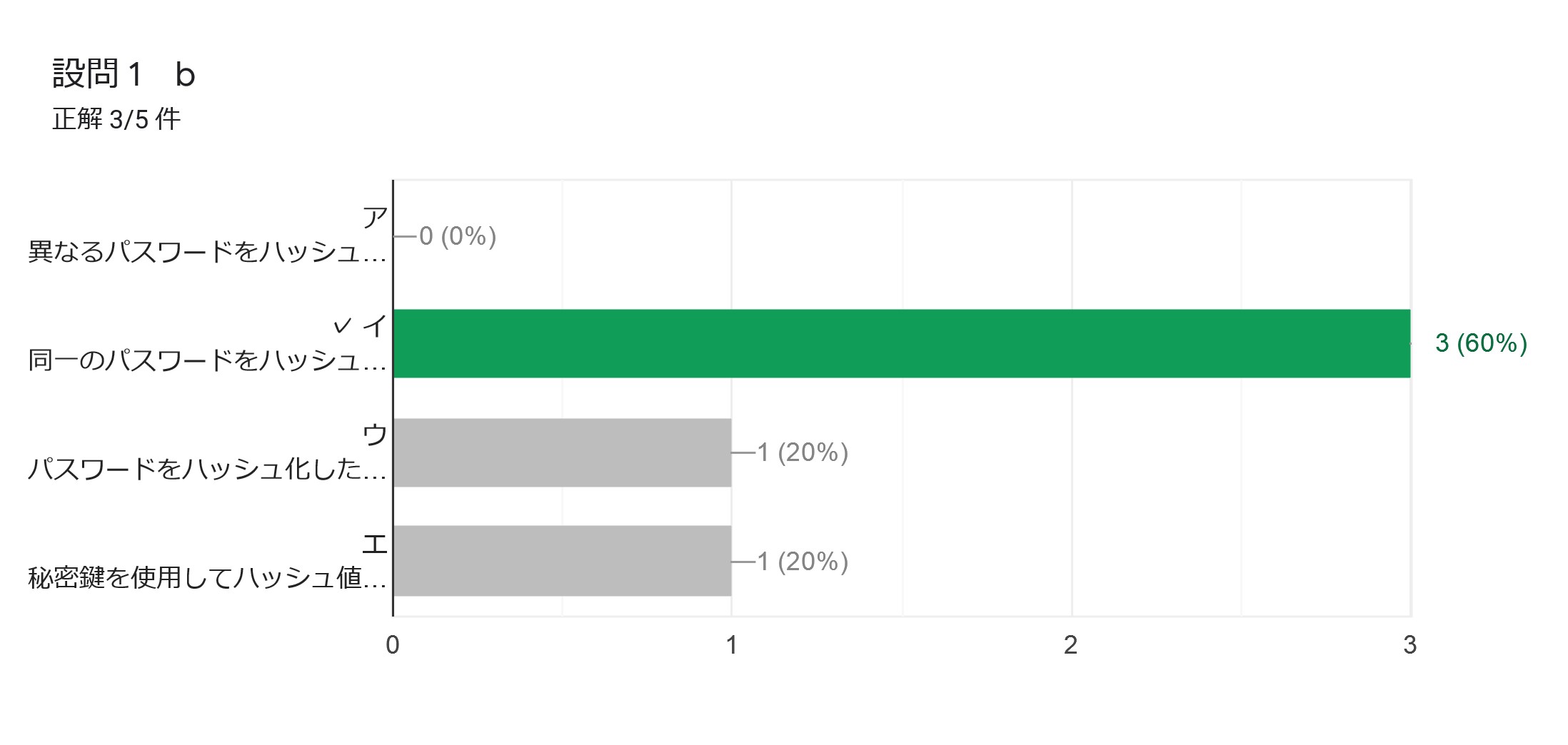Click the ア category label
This screenshot has height=745, width=1568.
coord(375,218)
